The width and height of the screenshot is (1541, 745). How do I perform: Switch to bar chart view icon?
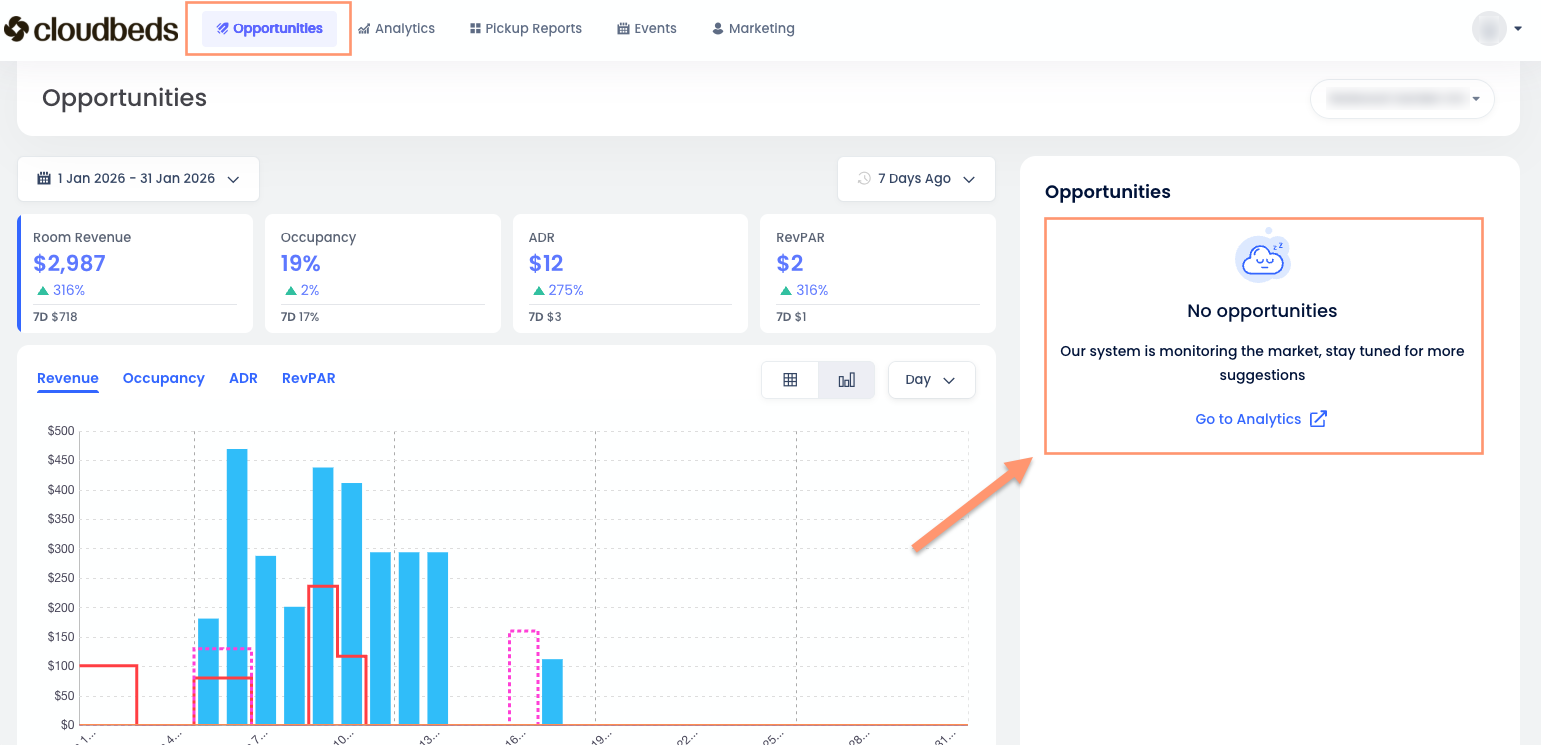(846, 380)
